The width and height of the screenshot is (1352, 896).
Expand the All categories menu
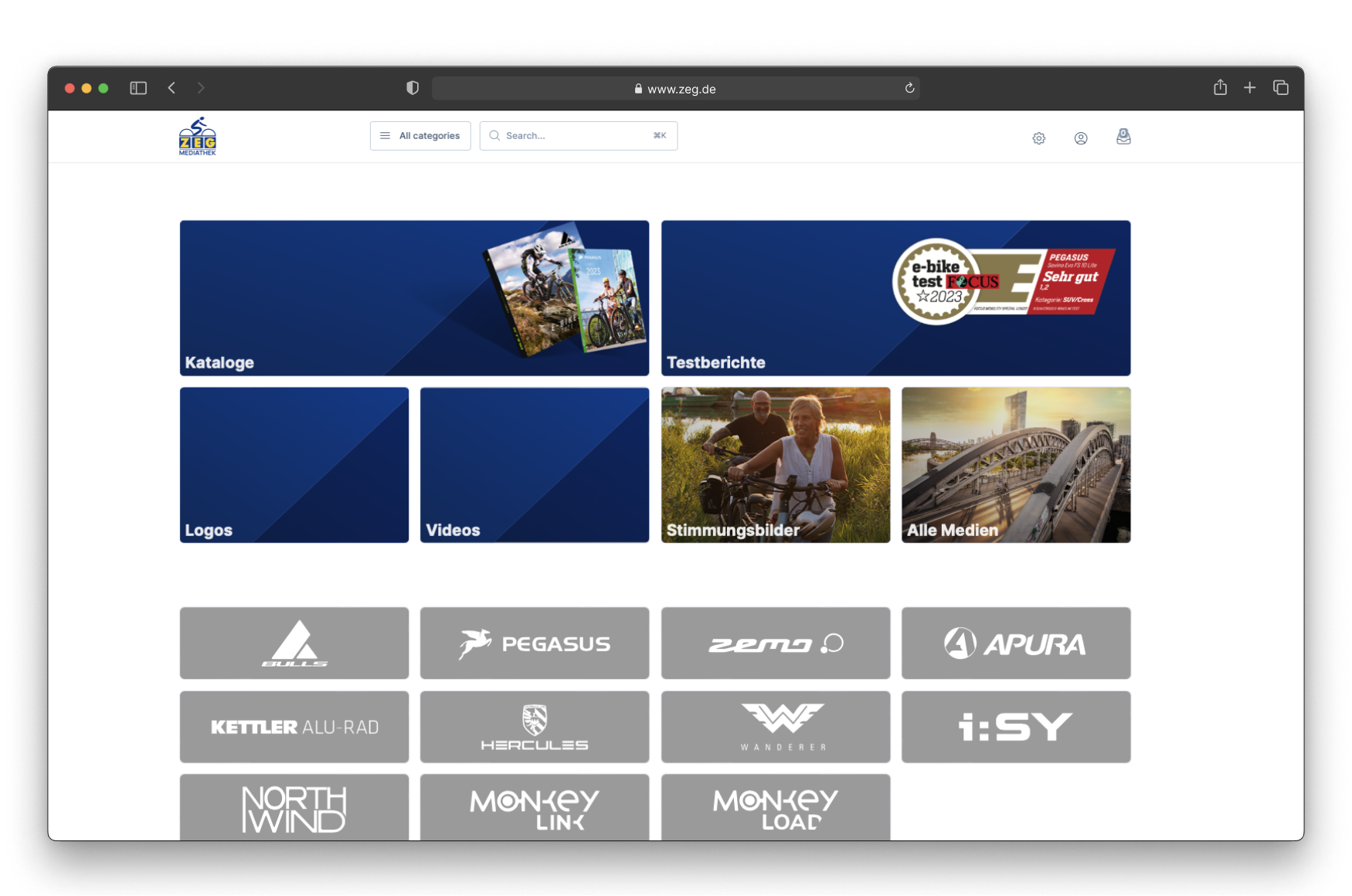tap(420, 136)
